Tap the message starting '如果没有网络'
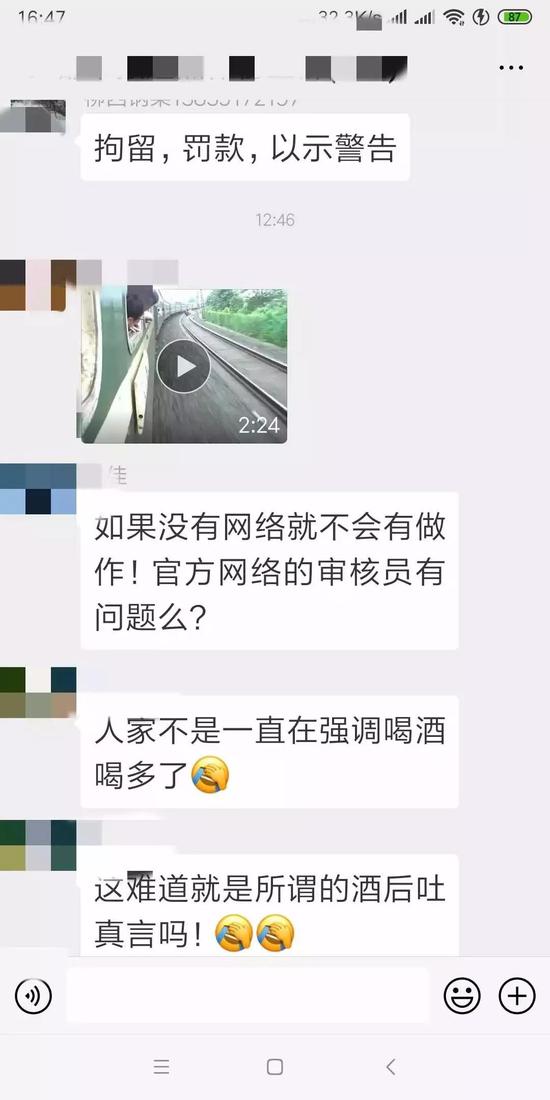The width and height of the screenshot is (550, 1100). [269, 570]
